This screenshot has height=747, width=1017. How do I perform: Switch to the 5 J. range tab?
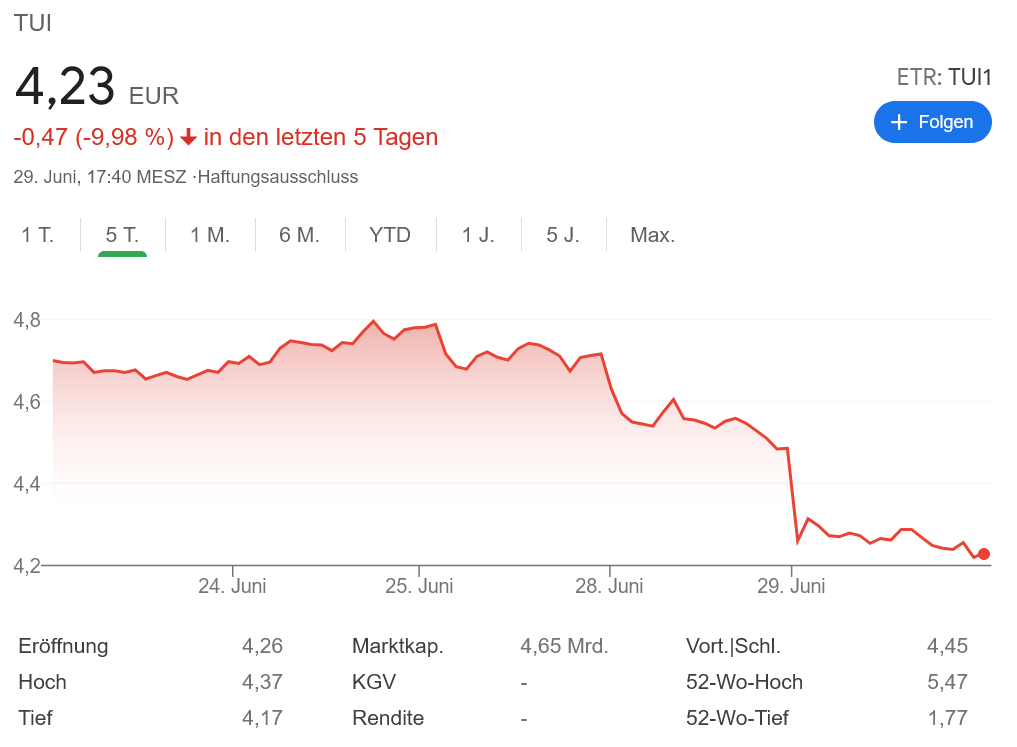click(563, 236)
